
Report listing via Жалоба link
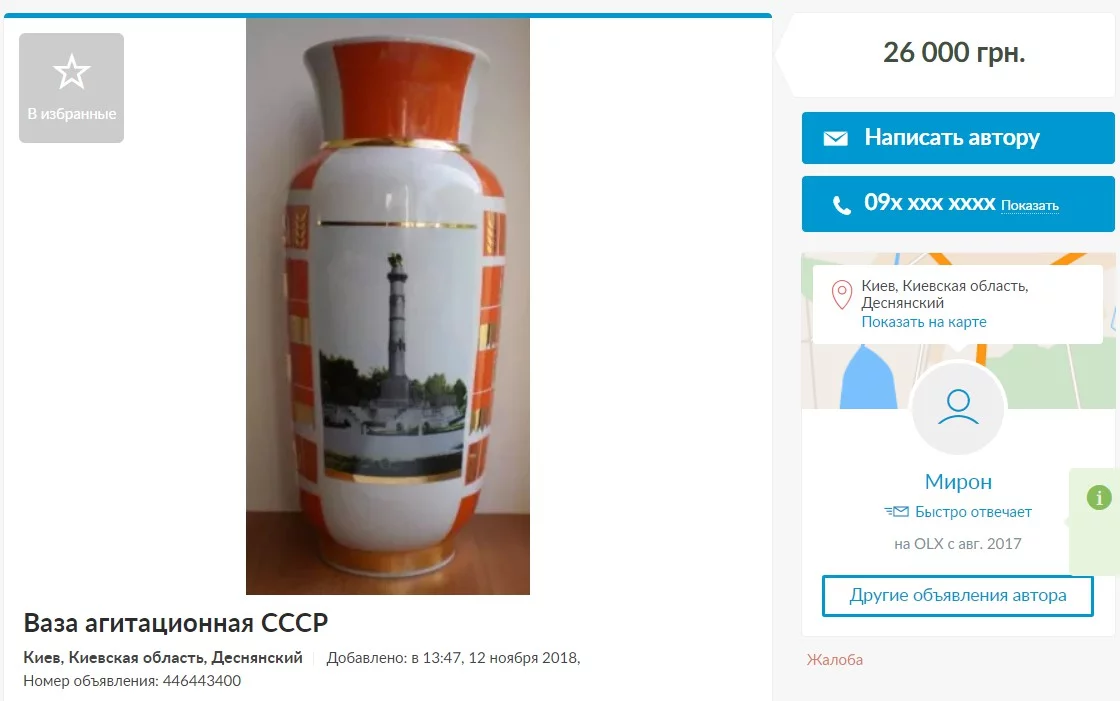[834, 660]
